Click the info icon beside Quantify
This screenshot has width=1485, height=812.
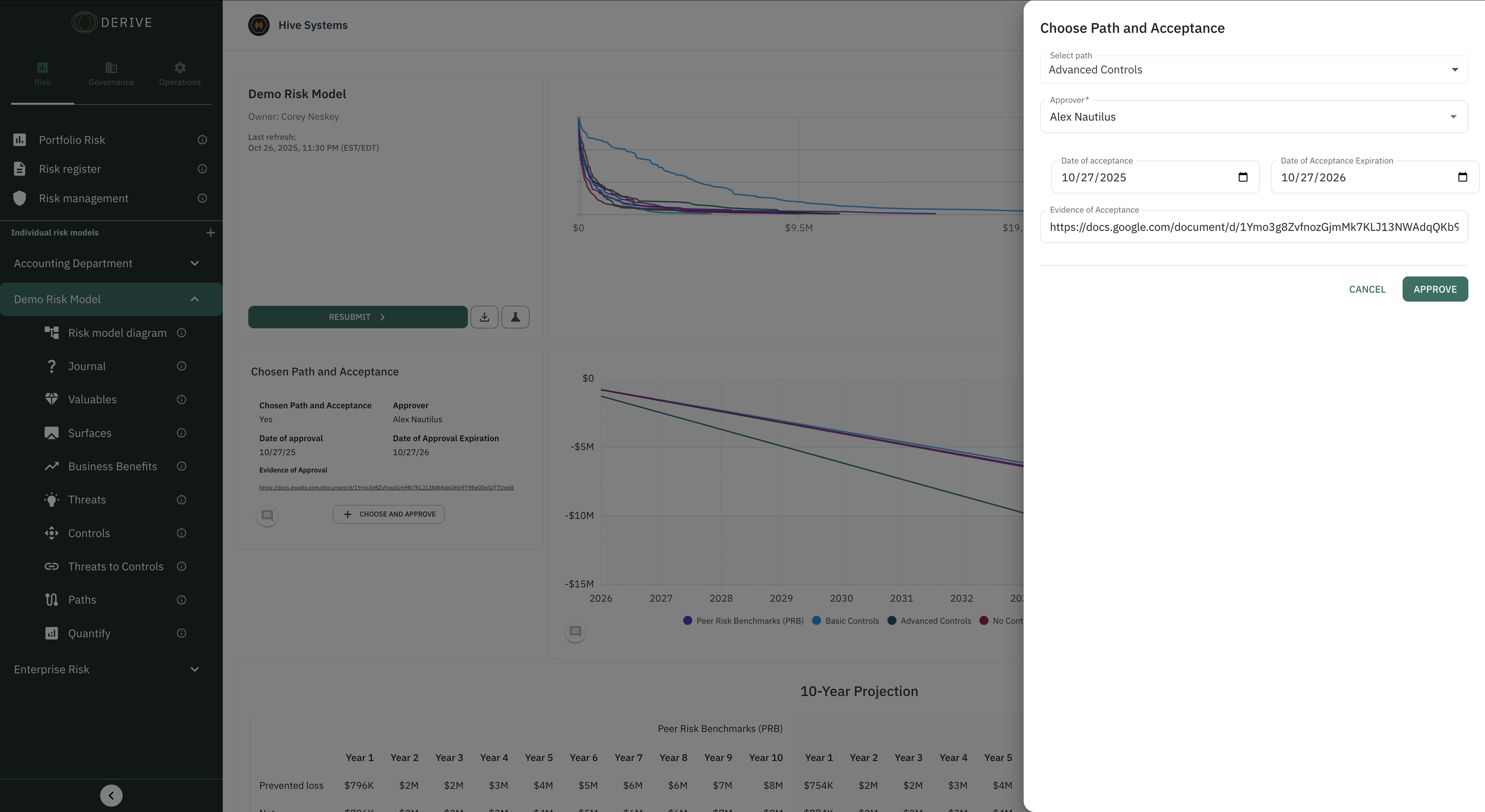point(182,633)
